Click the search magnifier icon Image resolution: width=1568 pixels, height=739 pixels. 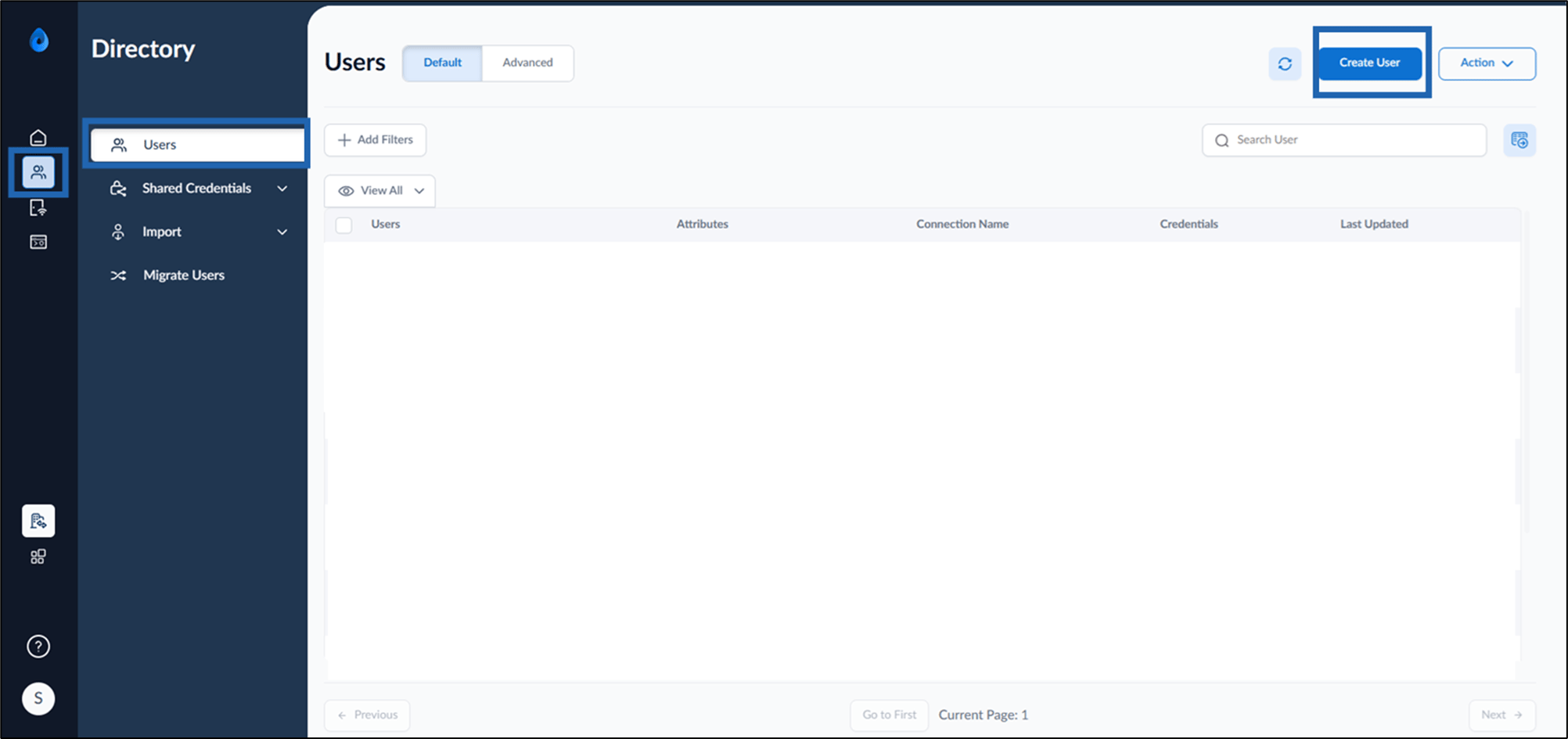1221,141
